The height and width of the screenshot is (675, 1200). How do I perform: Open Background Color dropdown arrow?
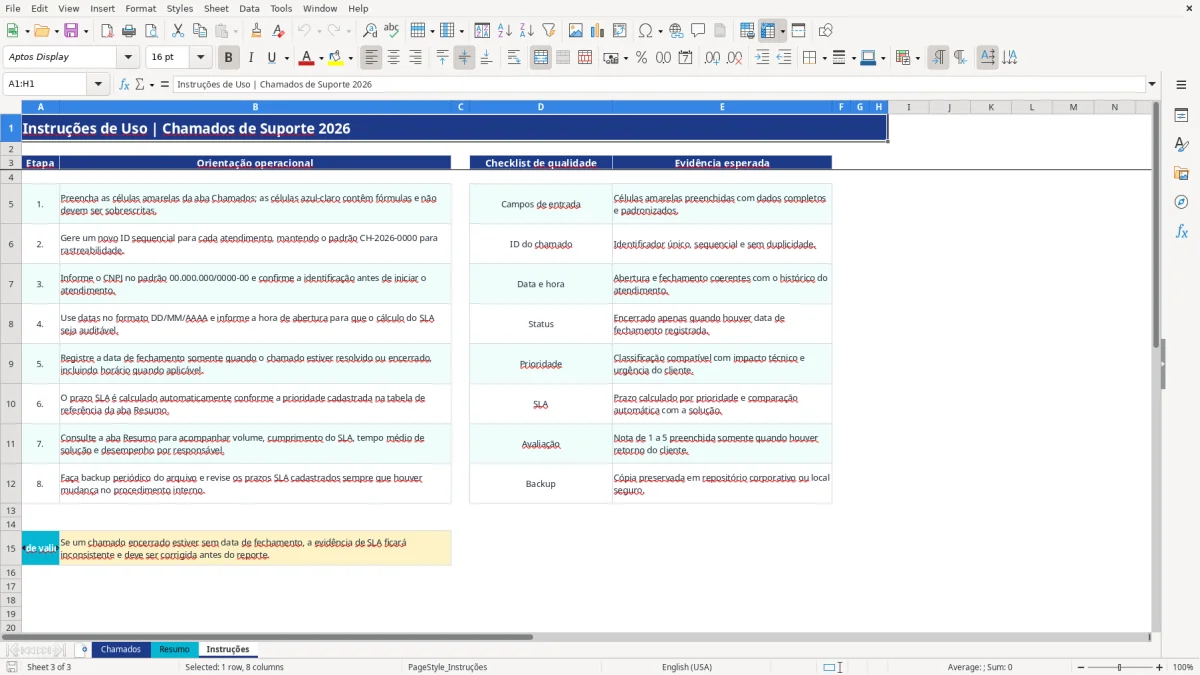(x=350, y=58)
